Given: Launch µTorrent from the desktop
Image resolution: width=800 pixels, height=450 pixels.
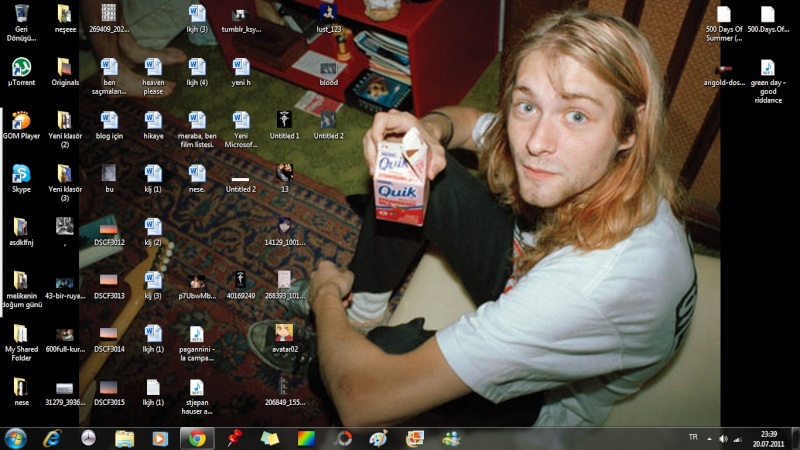Looking at the screenshot, I should [21, 72].
